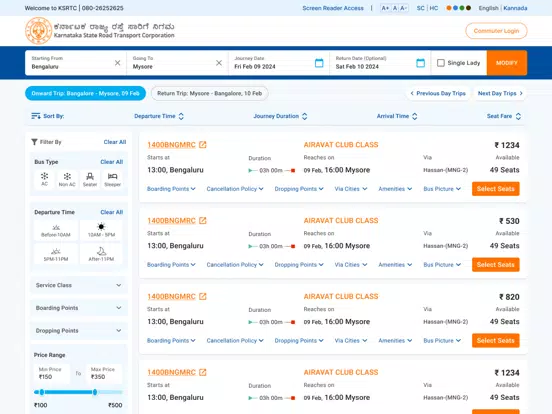Viewport: 552px width, 414px height.
Task: Expand Boarding Points of the ₹530 bus
Action: pyautogui.click(x=171, y=265)
